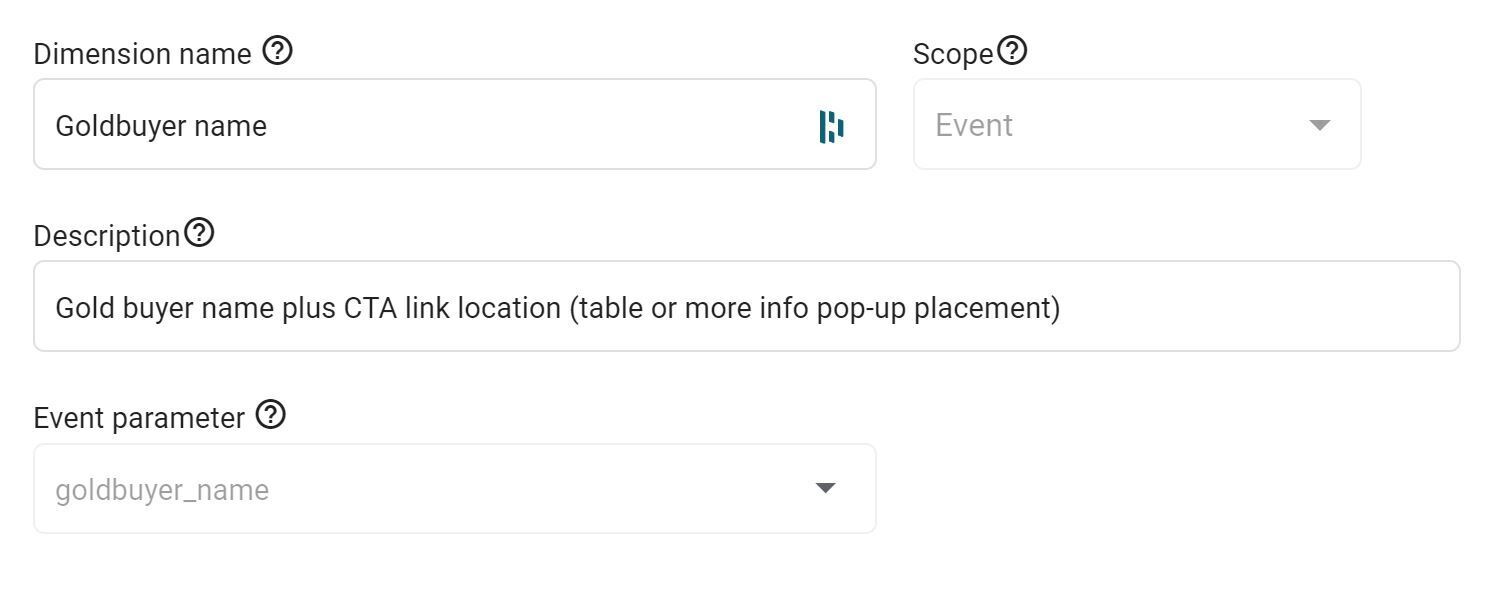This screenshot has width=1498, height=598.
Task: Focus the Description text field
Action: pyautogui.click(x=747, y=306)
